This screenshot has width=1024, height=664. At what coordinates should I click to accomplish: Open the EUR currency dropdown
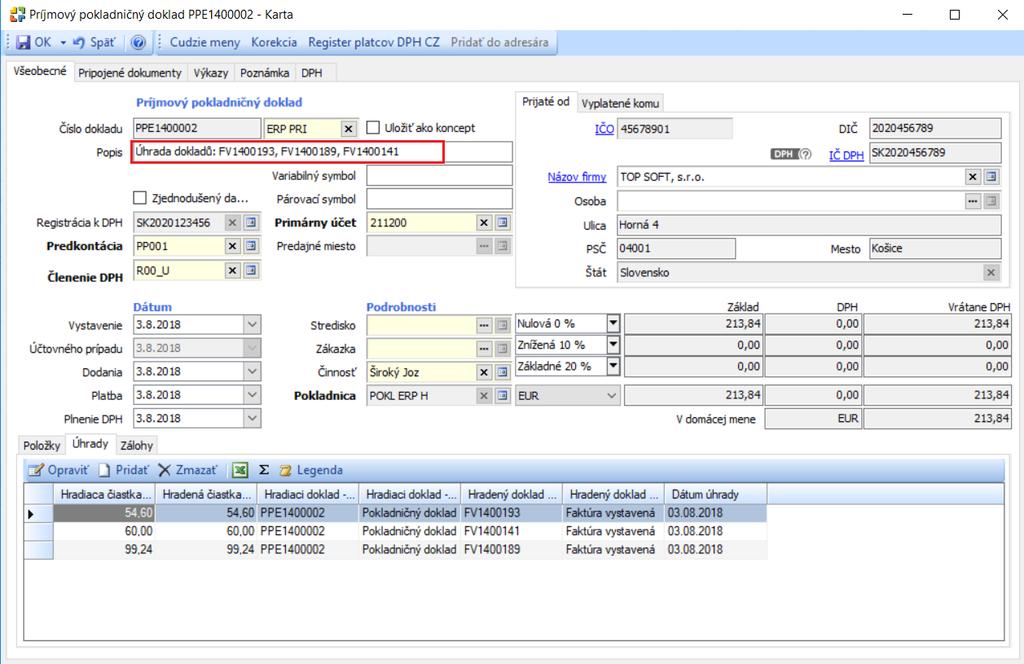[611, 396]
